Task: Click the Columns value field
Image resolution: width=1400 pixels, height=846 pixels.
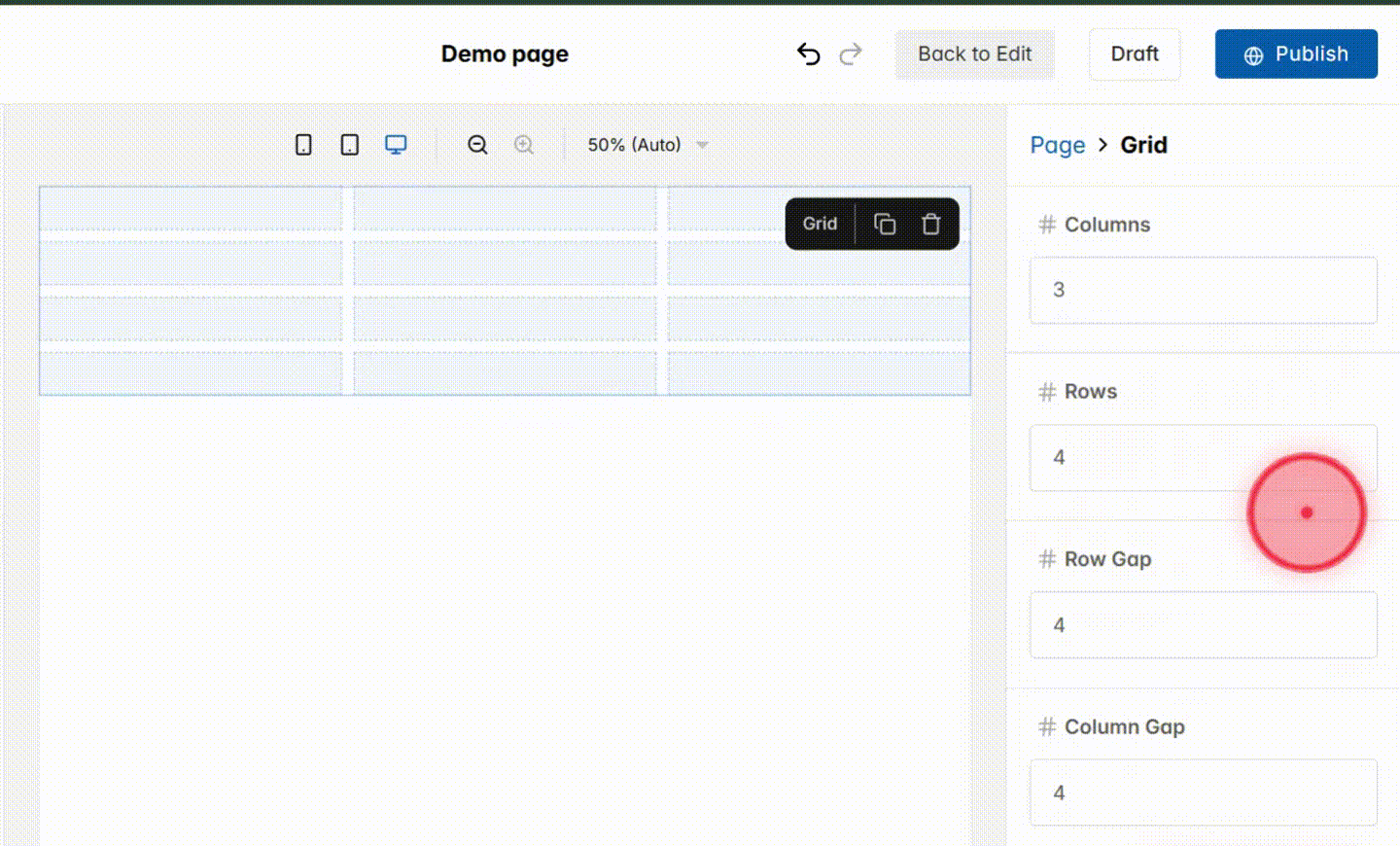Action: click(x=1203, y=290)
